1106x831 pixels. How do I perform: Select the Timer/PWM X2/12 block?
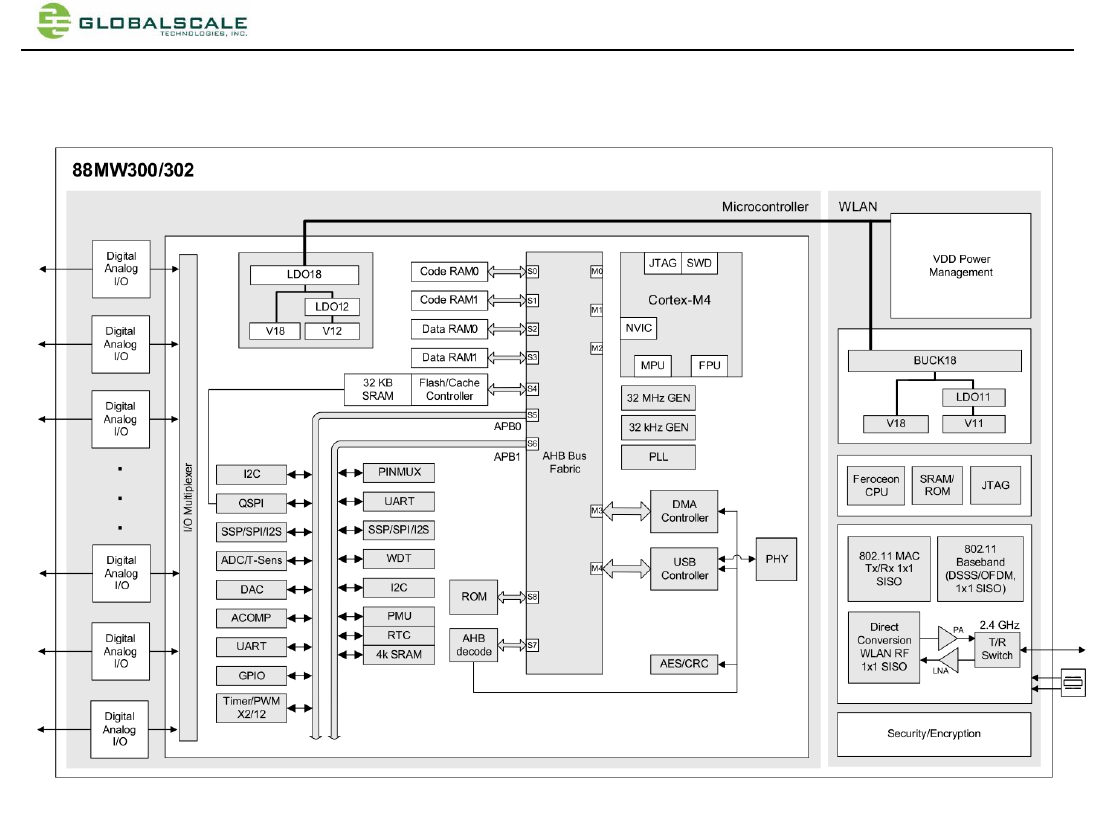251,708
